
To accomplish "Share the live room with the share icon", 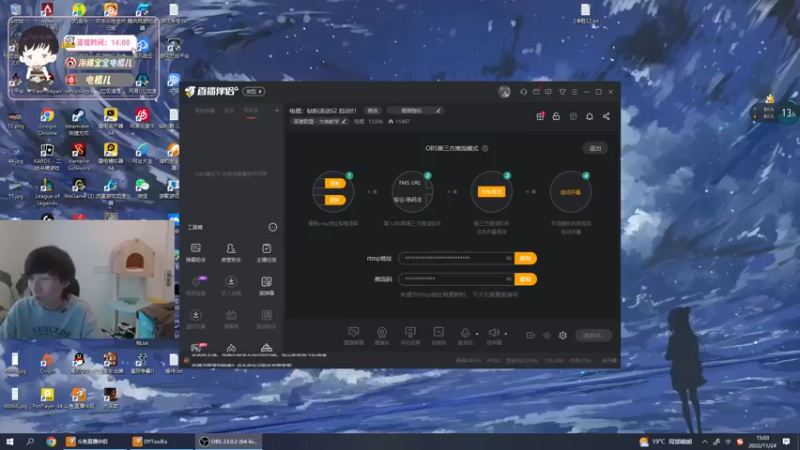I will [606, 116].
